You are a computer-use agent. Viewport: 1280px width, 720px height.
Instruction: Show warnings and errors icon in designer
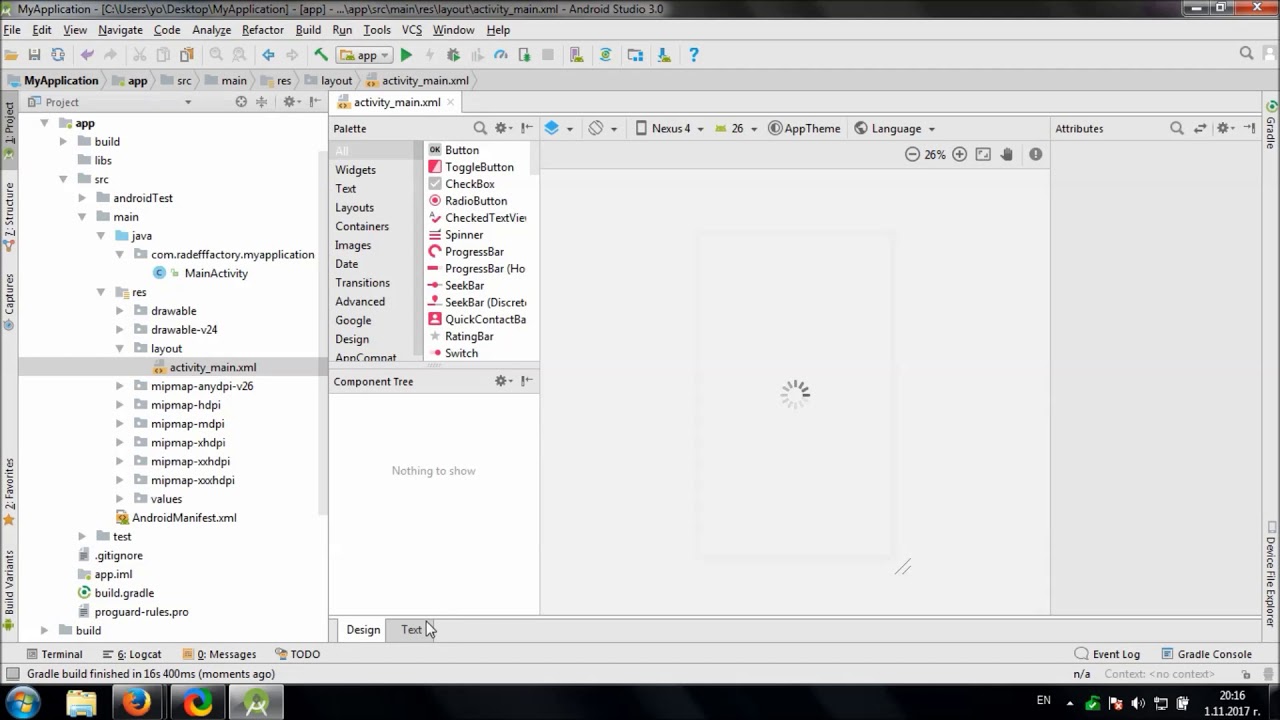click(1036, 154)
